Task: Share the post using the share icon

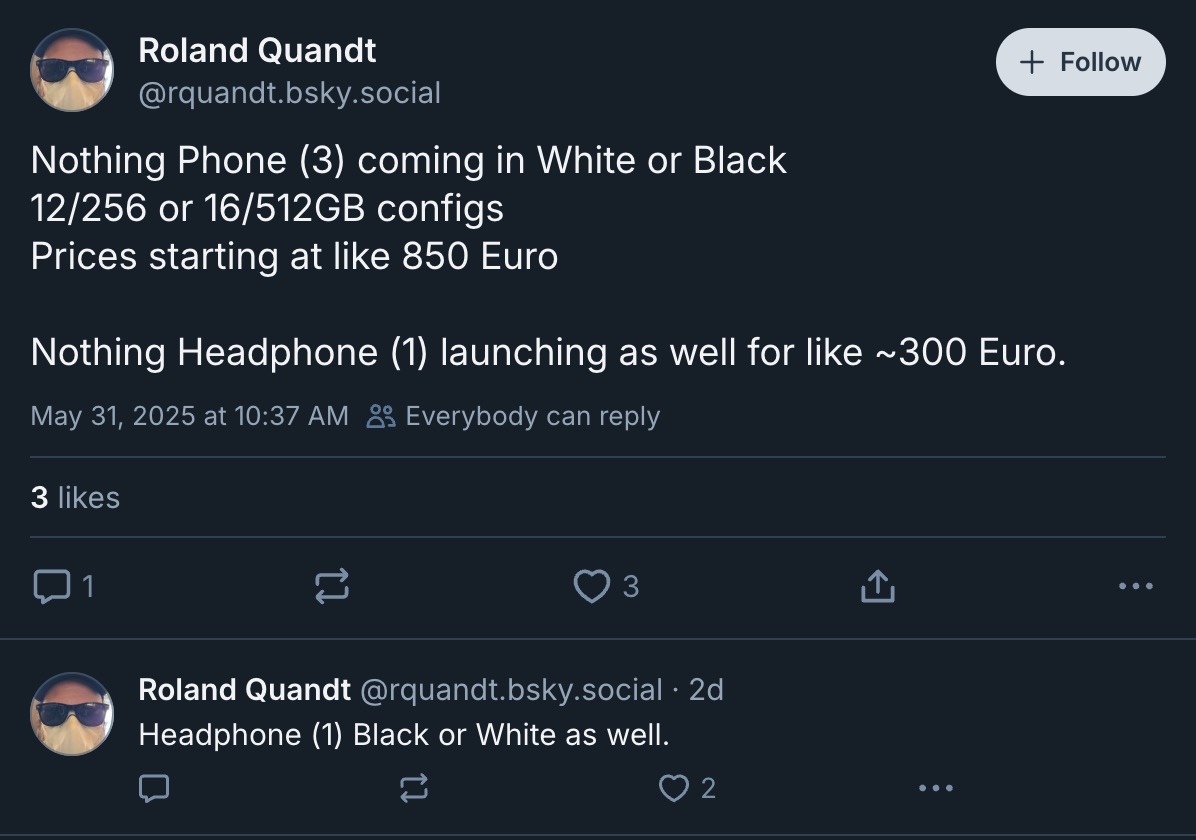Action: pos(876,587)
